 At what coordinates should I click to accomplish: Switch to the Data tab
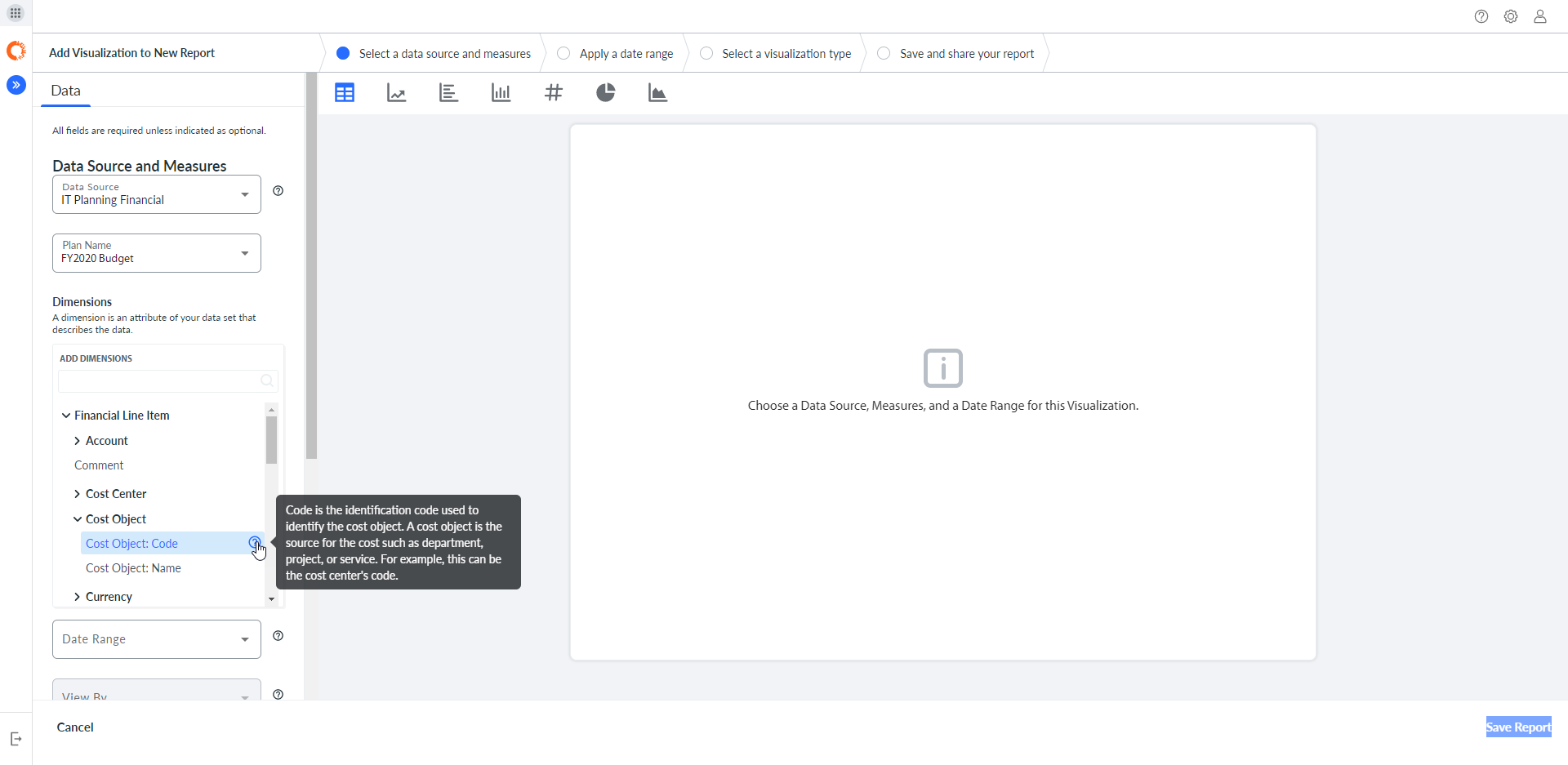coord(65,91)
